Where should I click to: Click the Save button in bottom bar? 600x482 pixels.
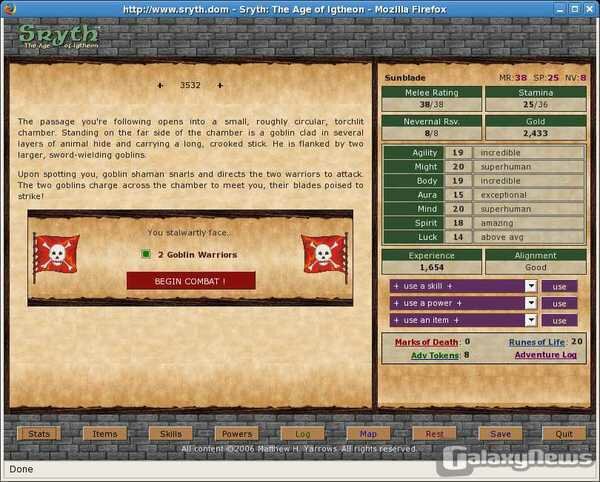pyautogui.click(x=501, y=434)
